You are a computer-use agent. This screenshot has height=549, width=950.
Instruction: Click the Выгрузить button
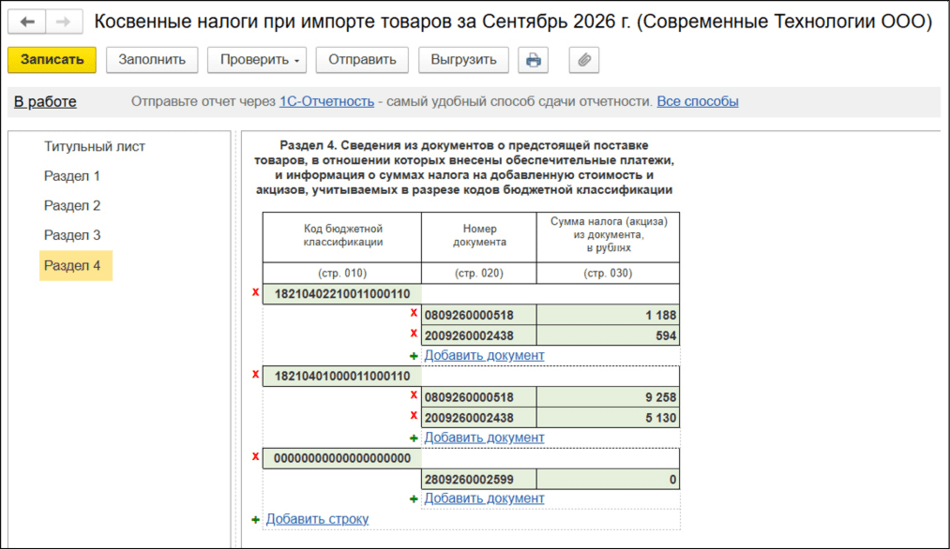[463, 60]
